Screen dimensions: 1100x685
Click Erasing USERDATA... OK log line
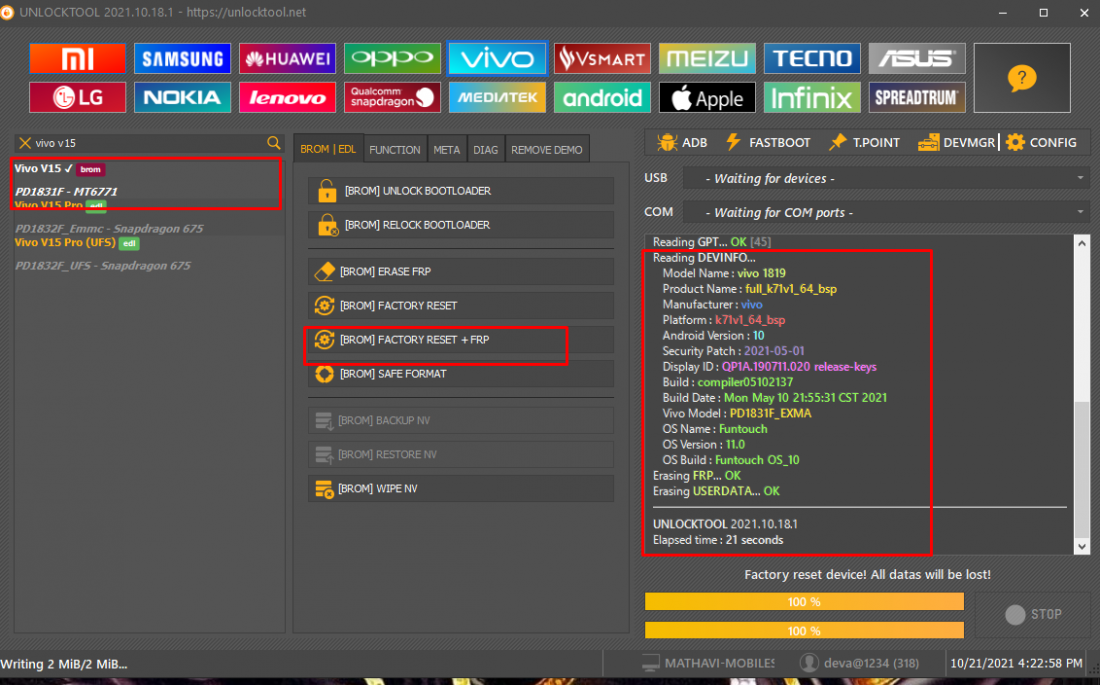click(x=716, y=491)
